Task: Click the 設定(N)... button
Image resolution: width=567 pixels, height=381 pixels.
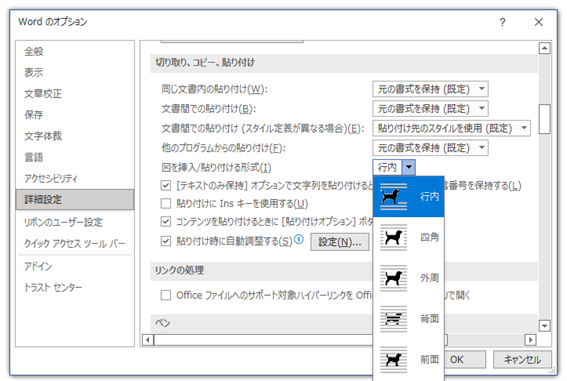Action: tap(340, 242)
